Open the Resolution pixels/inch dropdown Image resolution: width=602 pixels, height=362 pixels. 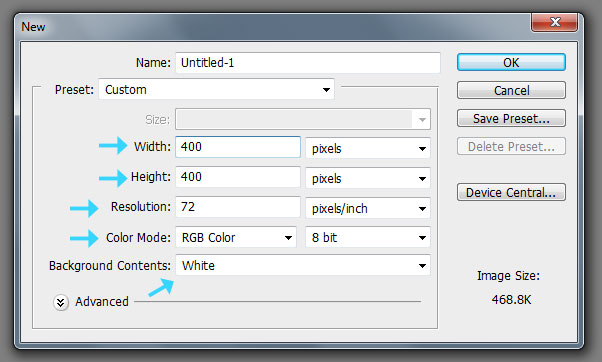[x=368, y=208]
